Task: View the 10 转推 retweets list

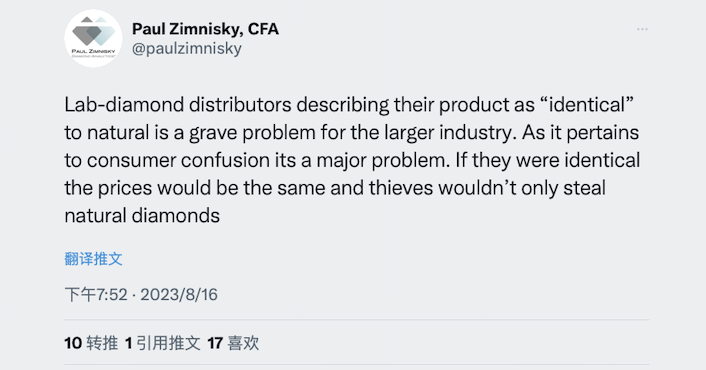Action: click(91, 343)
